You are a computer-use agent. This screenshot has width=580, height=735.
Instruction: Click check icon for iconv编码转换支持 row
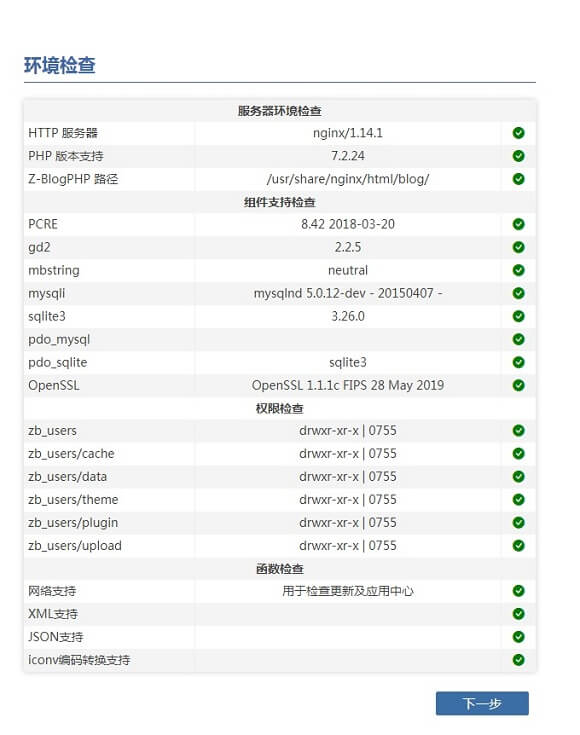(518, 660)
